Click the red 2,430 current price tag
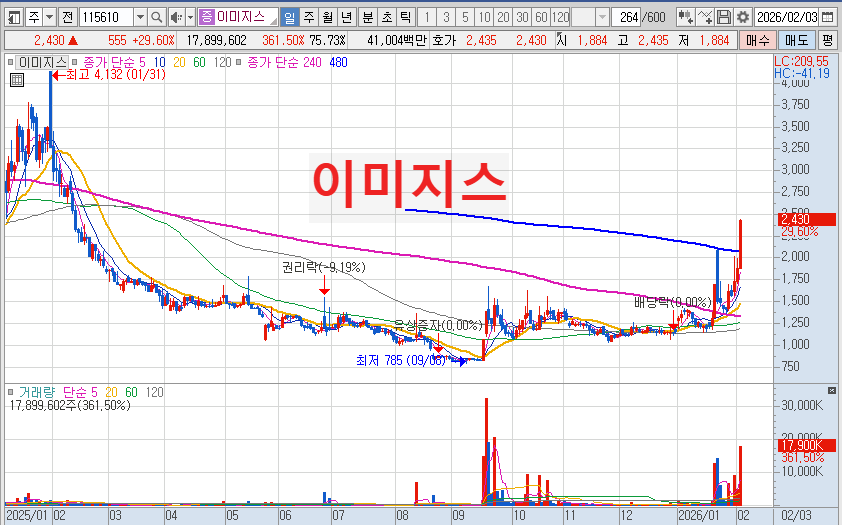842x525 pixels. click(x=807, y=219)
